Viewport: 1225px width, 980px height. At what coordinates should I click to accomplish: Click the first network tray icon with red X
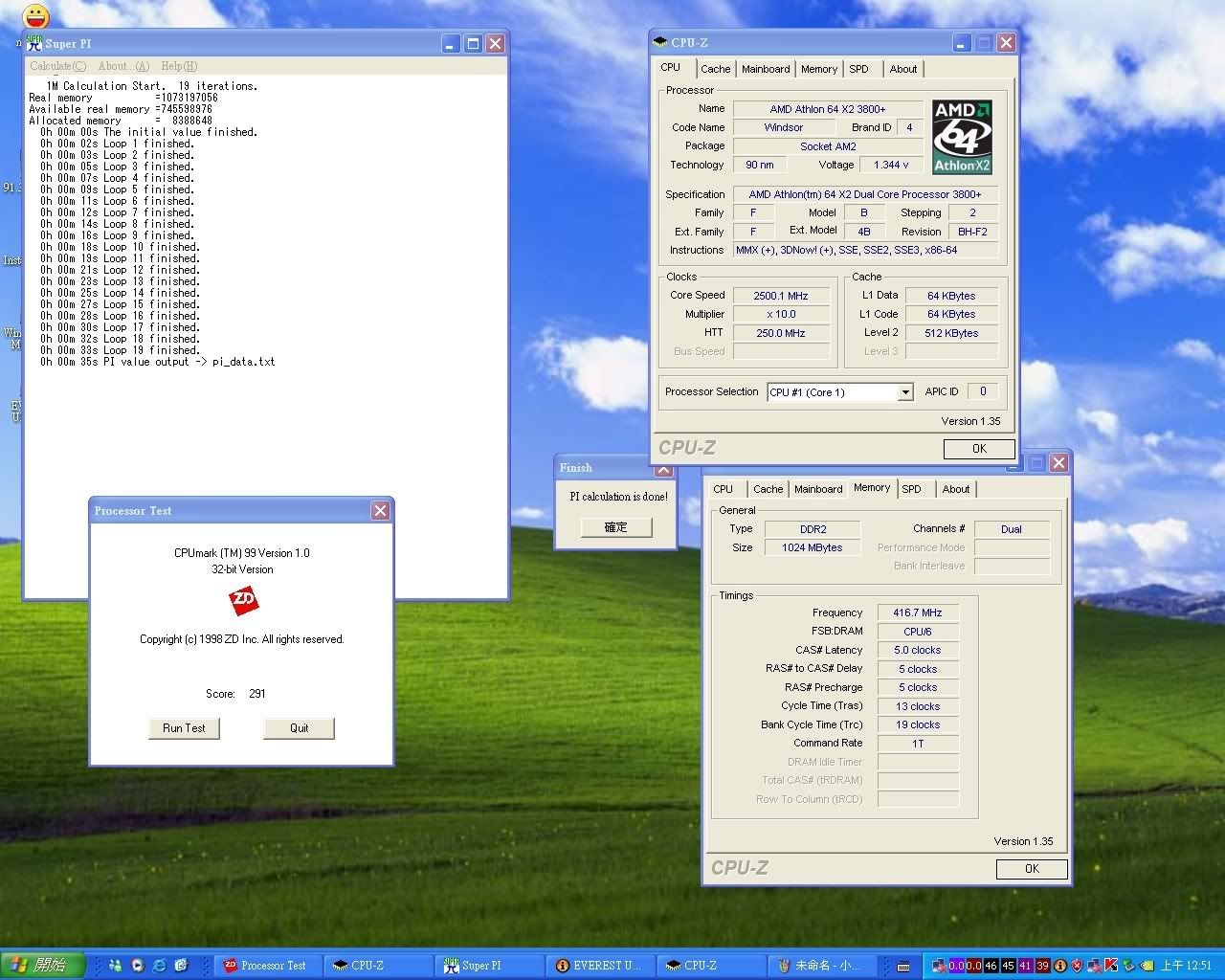click(939, 966)
